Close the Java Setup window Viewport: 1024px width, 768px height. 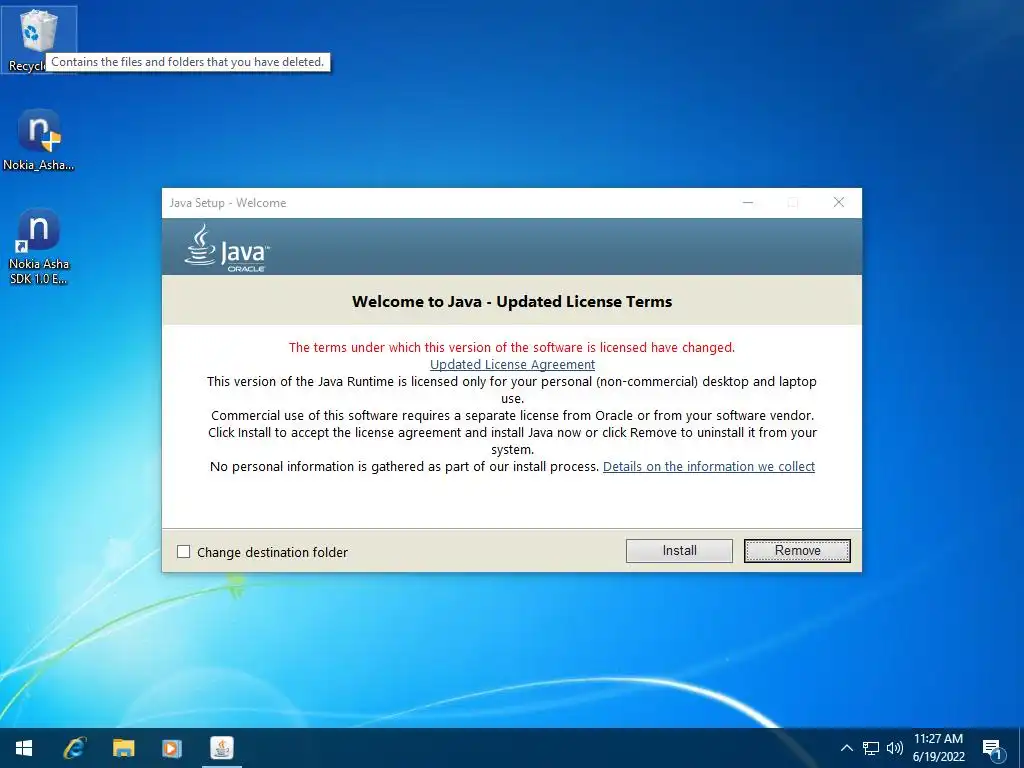(839, 202)
